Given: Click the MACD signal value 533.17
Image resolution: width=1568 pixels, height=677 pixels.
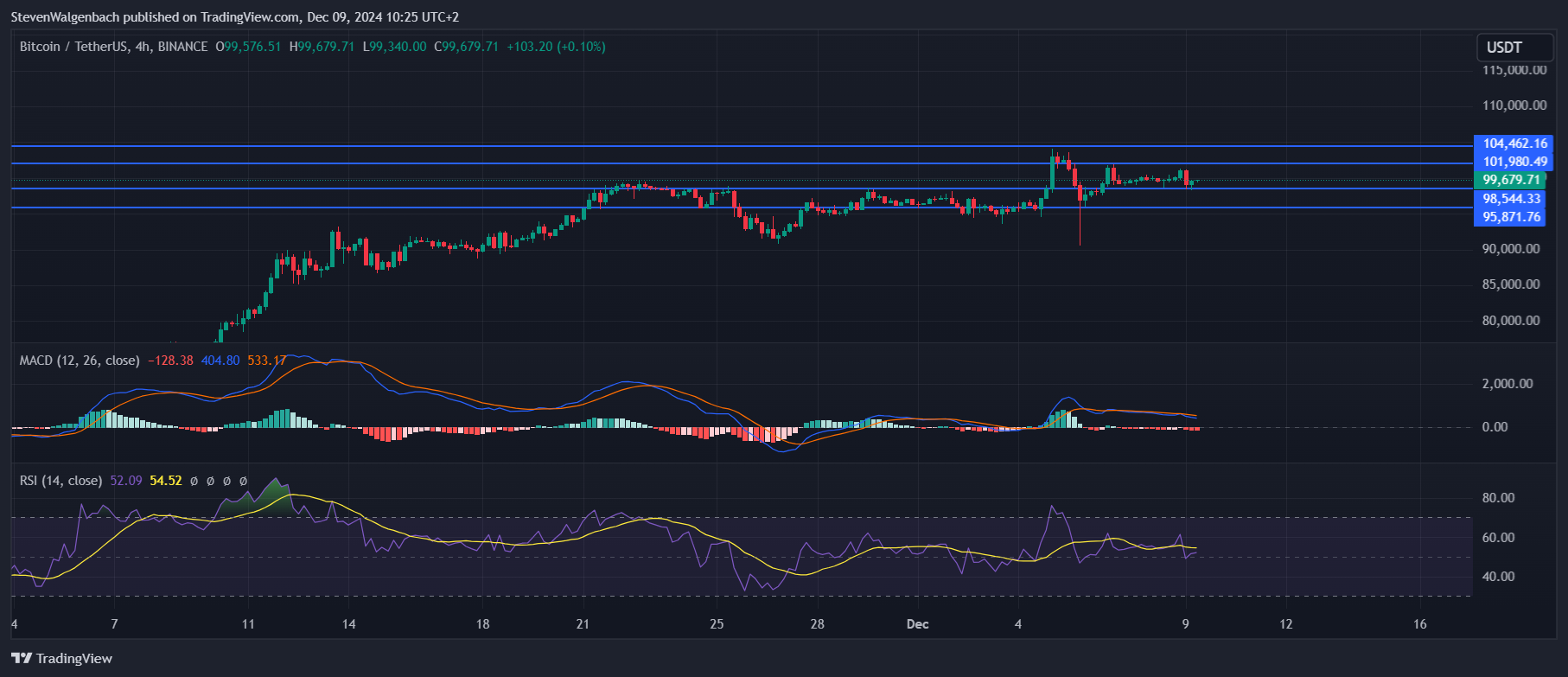Looking at the screenshot, I should point(267,361).
